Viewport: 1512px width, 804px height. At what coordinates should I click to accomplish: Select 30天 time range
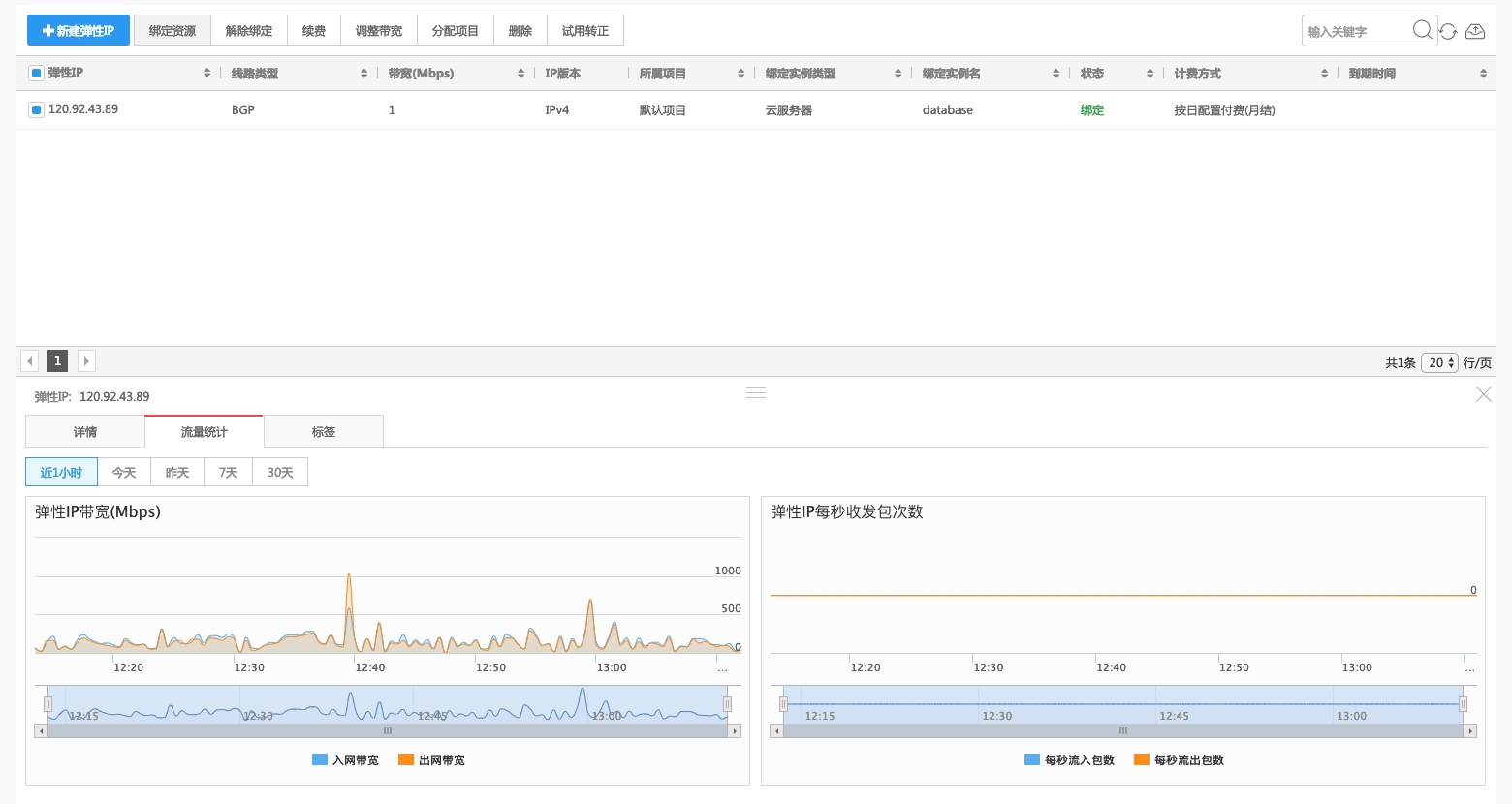point(280,473)
